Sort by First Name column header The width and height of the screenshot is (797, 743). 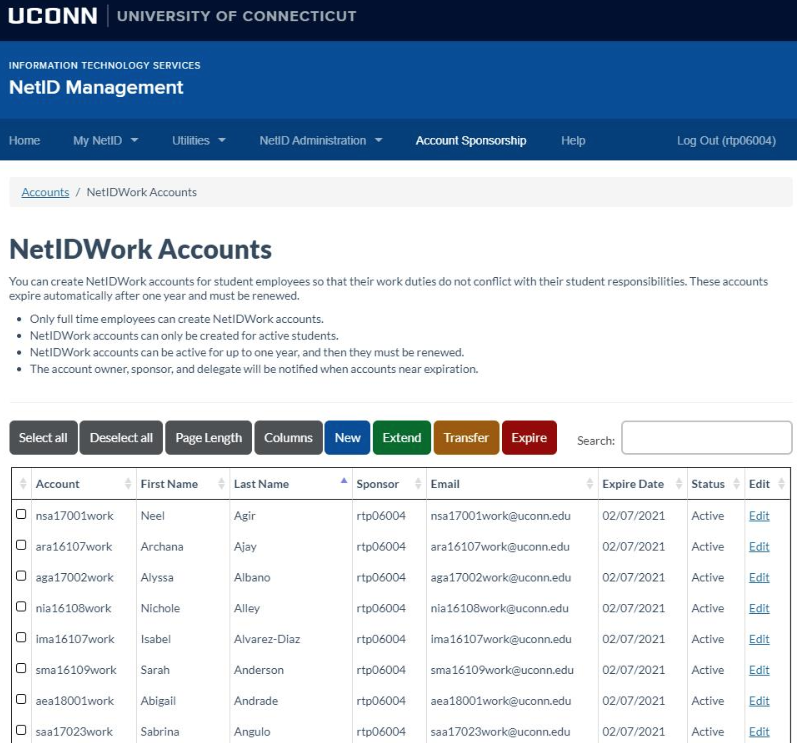(x=169, y=484)
